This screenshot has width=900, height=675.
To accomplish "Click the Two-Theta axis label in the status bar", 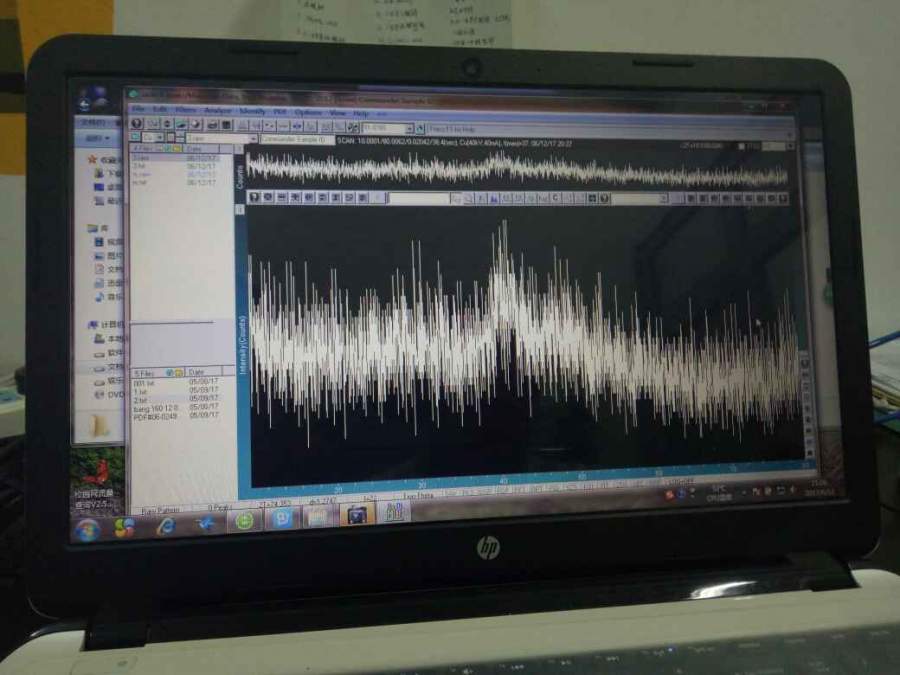I will point(418,495).
